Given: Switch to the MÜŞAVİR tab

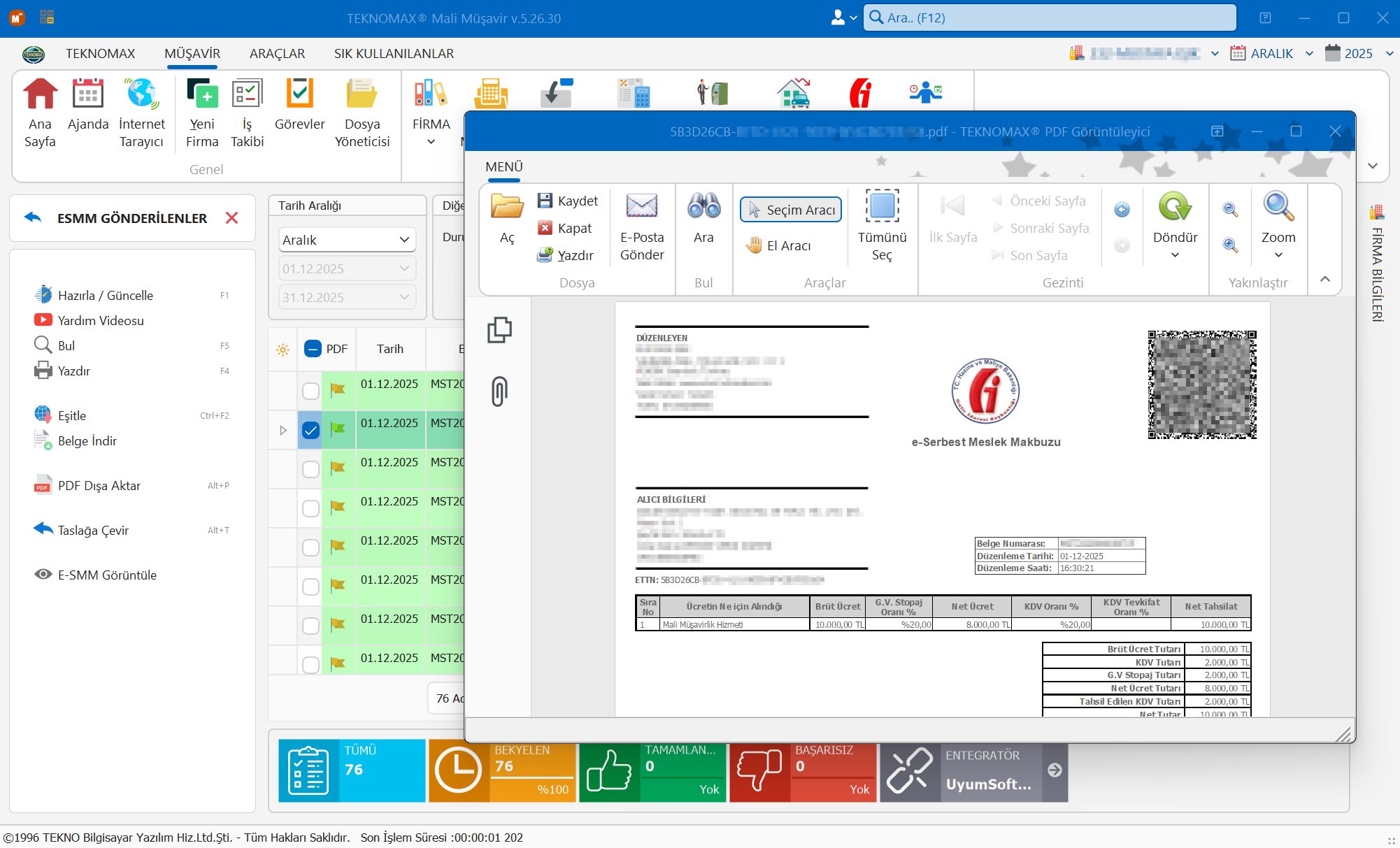Looking at the screenshot, I should (192, 54).
